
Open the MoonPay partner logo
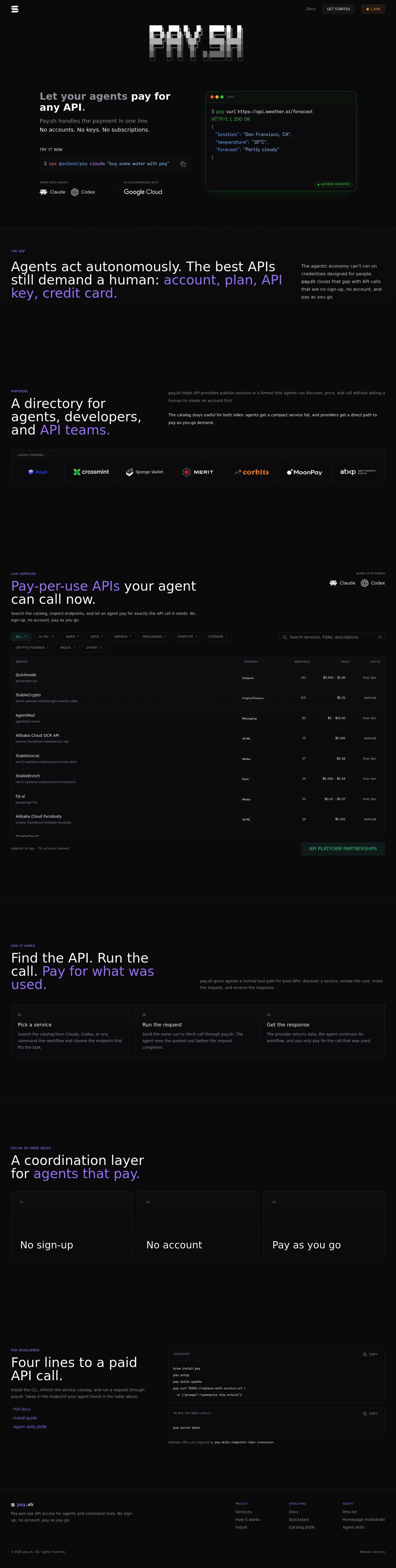coord(305,472)
